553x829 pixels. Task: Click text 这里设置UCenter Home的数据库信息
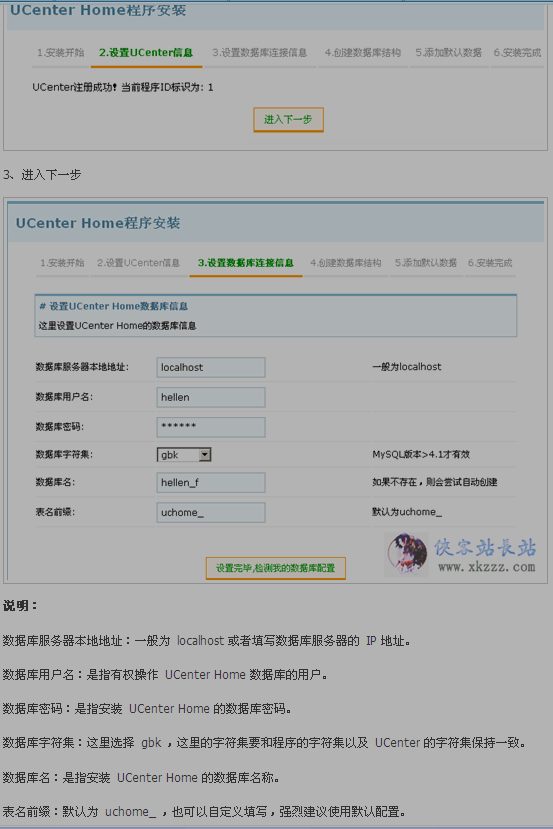[117, 326]
